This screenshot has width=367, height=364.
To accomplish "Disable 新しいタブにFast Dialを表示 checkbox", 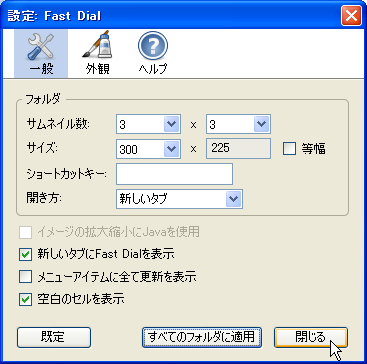I will pyautogui.click(x=25, y=255).
